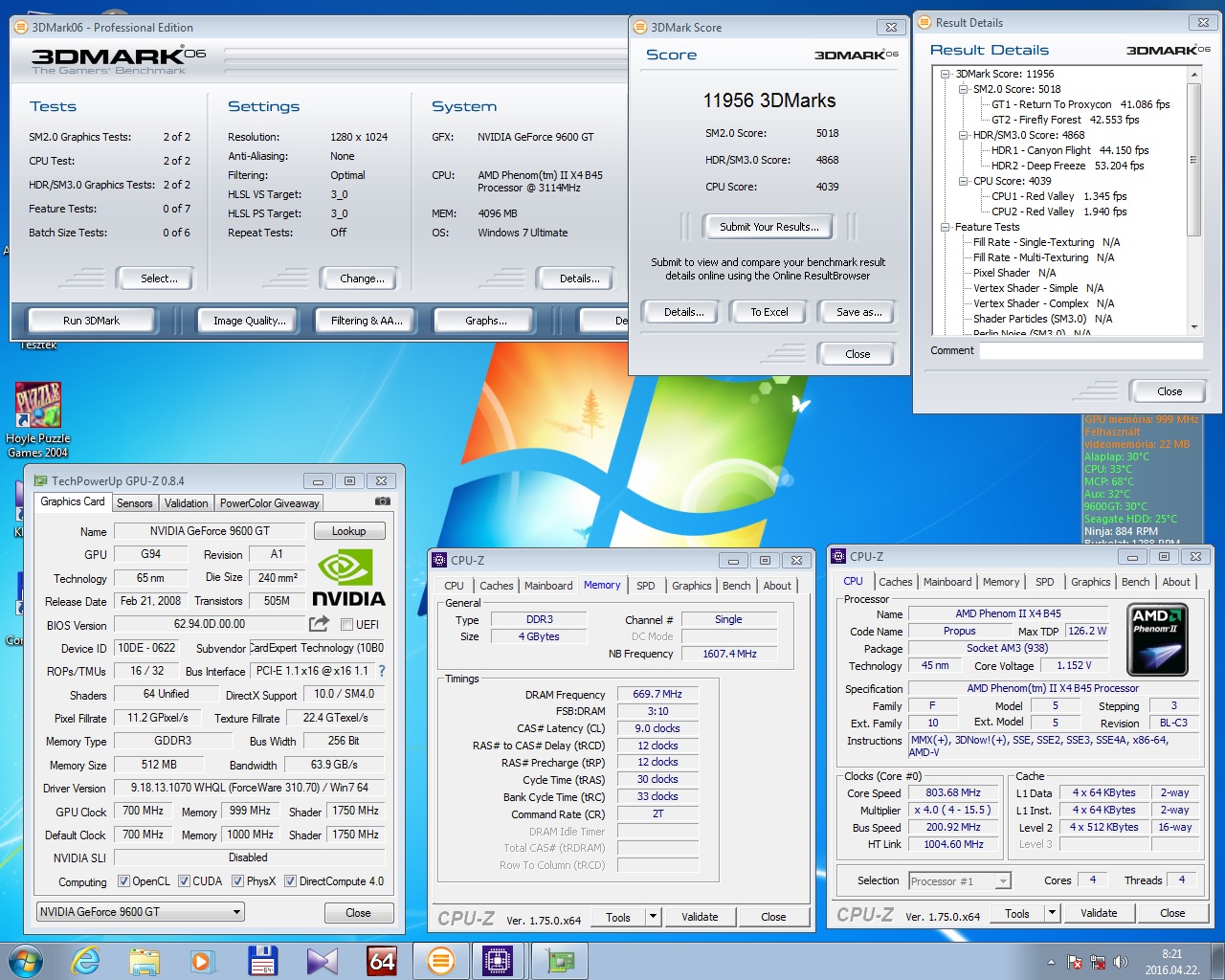Open the red 64 icon on the taskbar
The width and height of the screenshot is (1225, 980).
click(x=382, y=960)
